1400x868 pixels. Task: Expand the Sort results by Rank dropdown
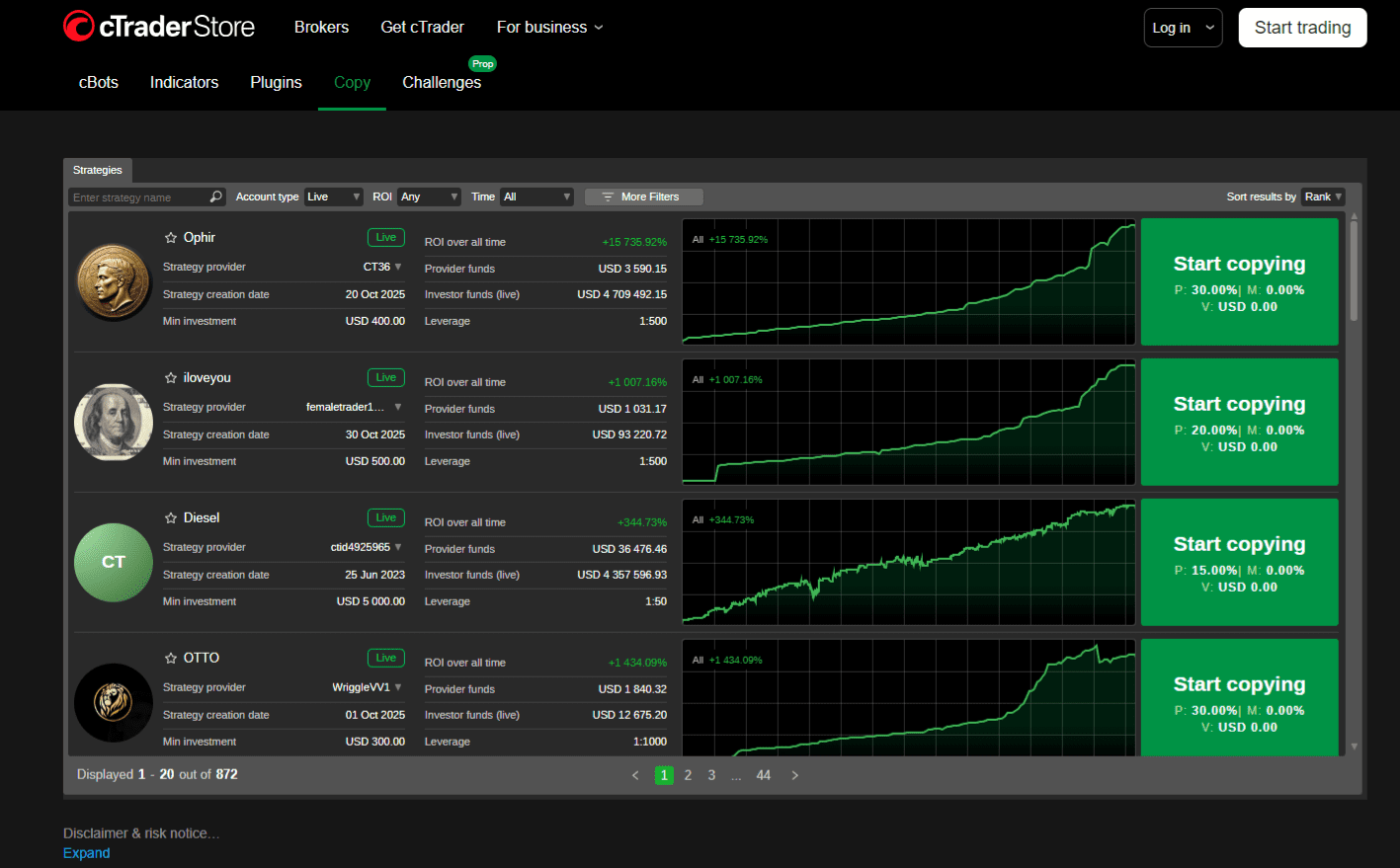click(1322, 197)
